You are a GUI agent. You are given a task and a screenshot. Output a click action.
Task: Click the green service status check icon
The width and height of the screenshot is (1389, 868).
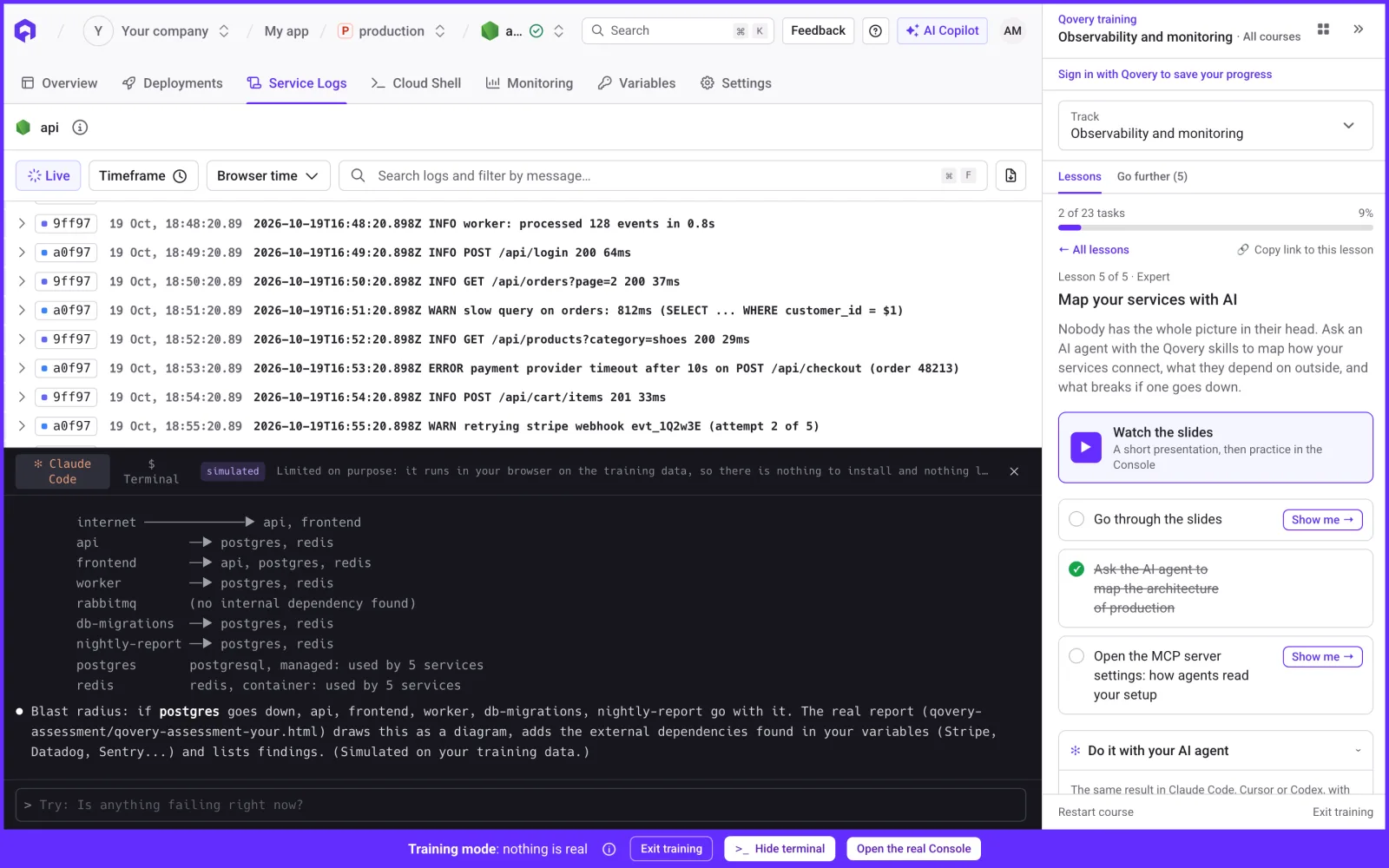[537, 31]
